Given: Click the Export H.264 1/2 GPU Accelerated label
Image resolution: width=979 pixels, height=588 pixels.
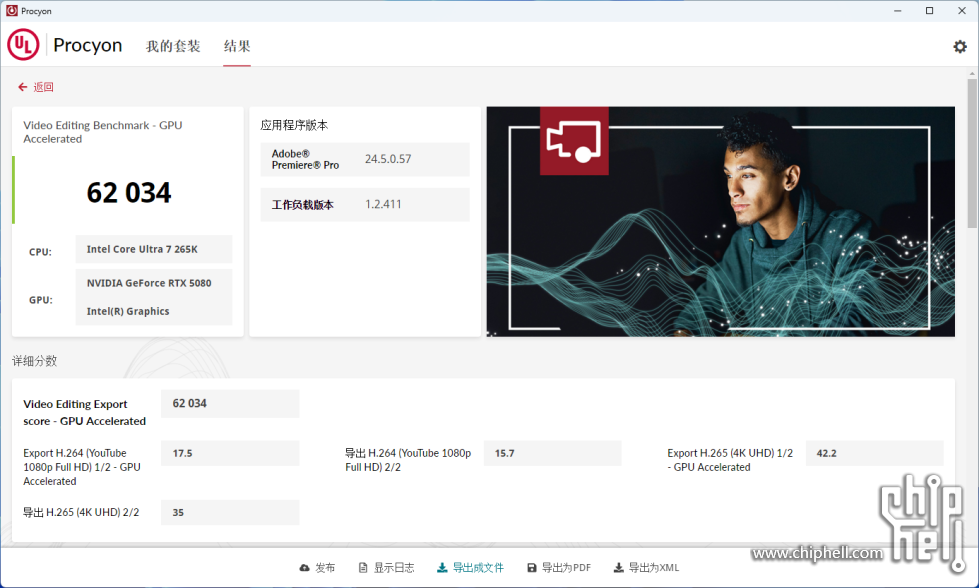Looking at the screenshot, I should click(x=82, y=467).
